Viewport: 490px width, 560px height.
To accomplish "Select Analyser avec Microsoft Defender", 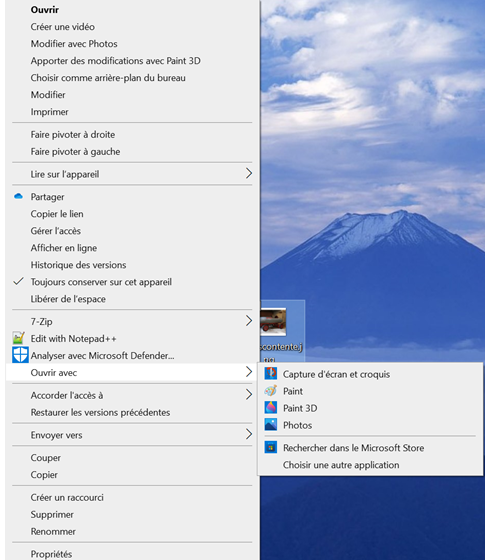I will (x=132, y=356).
